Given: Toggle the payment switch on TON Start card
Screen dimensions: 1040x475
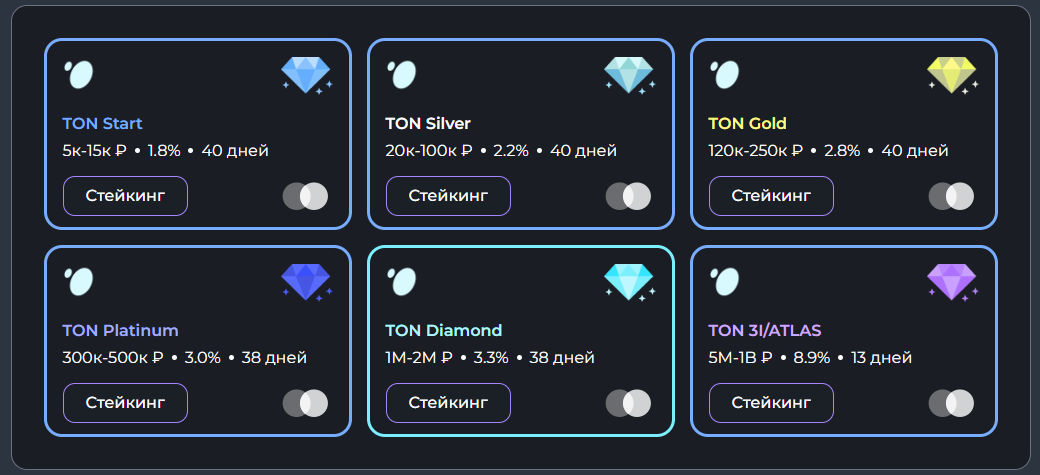Looking at the screenshot, I should pos(305,196).
